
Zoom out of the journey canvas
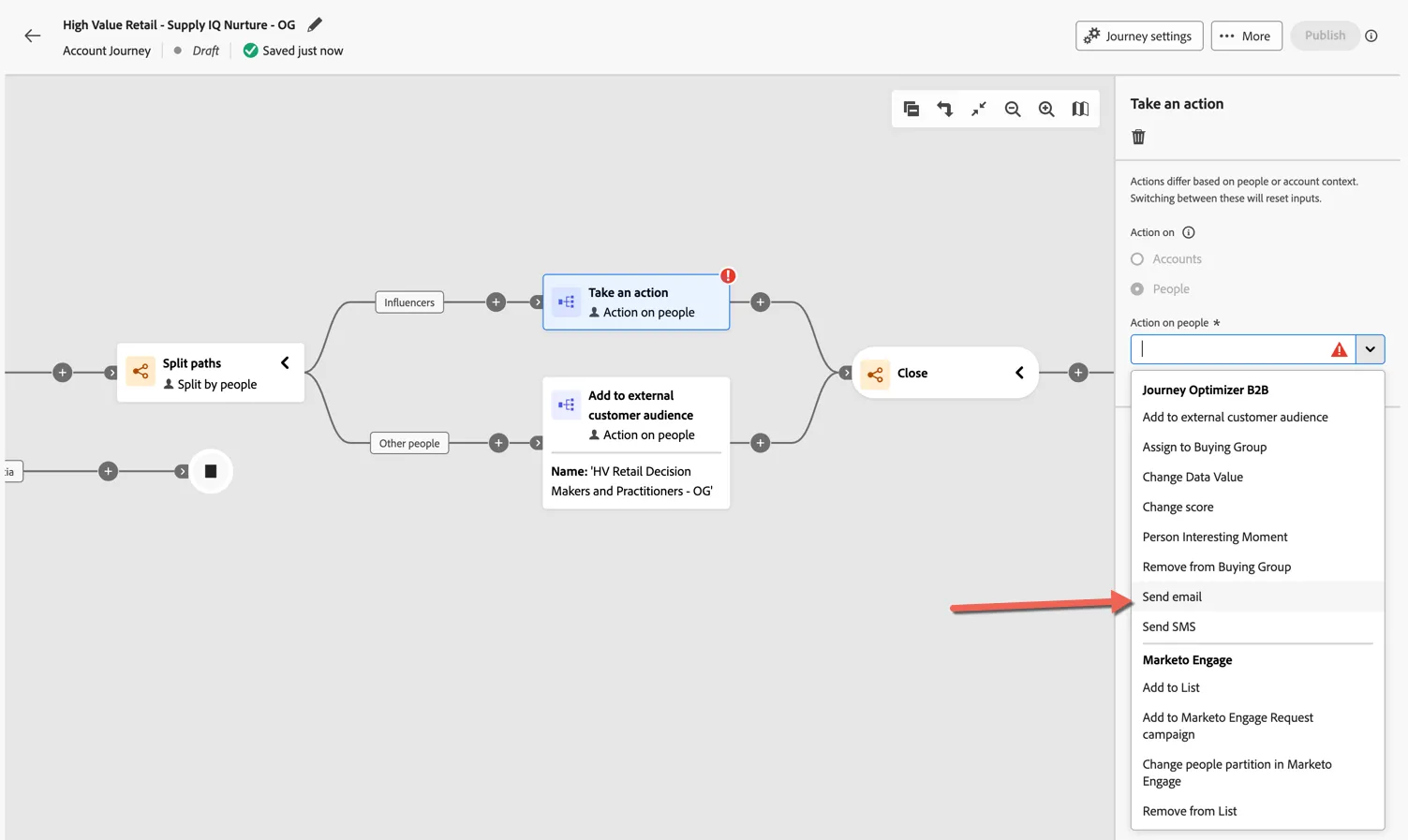click(x=1013, y=109)
